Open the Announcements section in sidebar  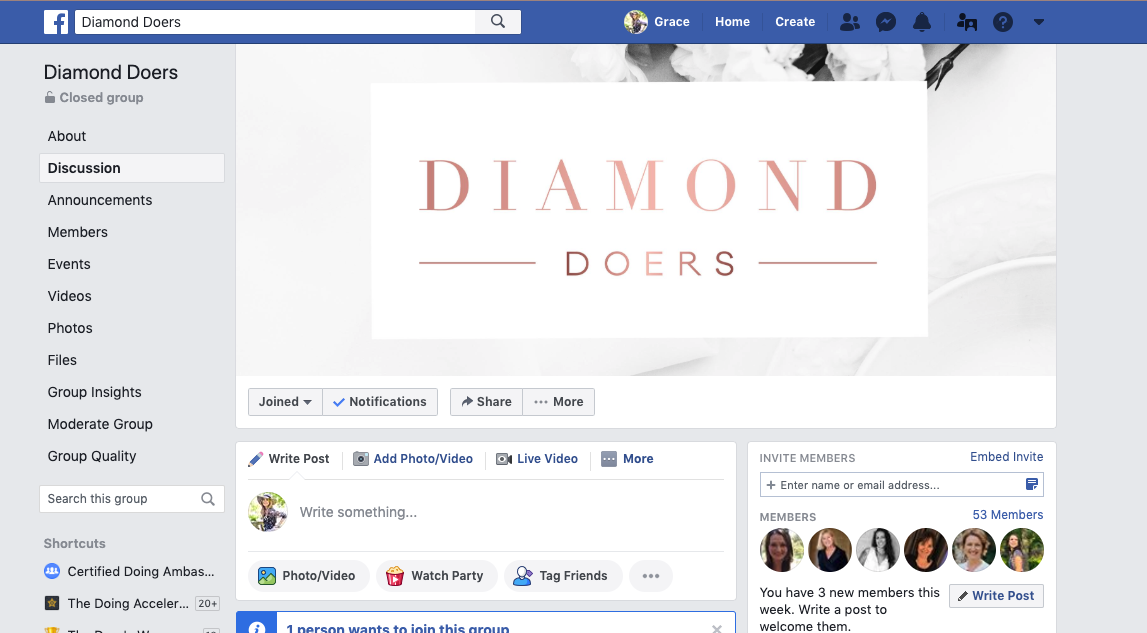(99, 201)
